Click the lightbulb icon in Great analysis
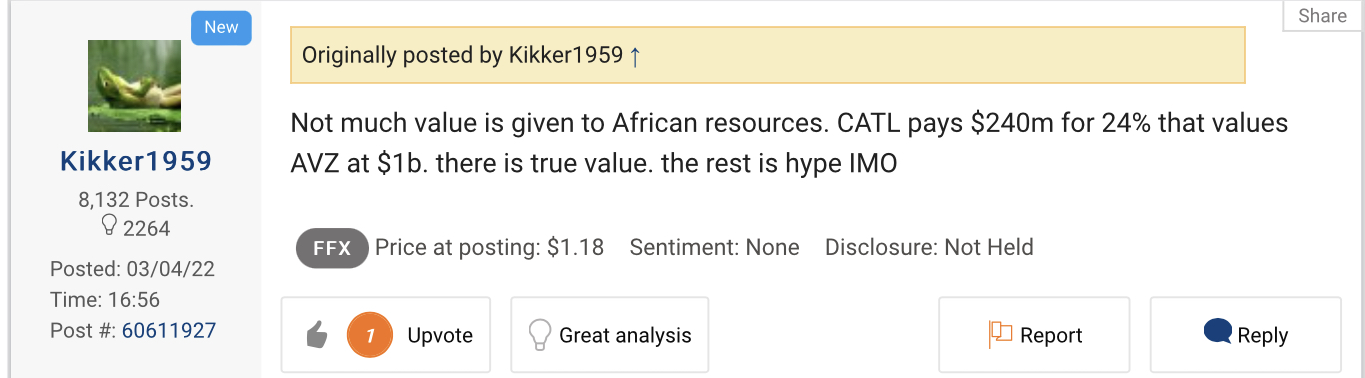 point(540,335)
